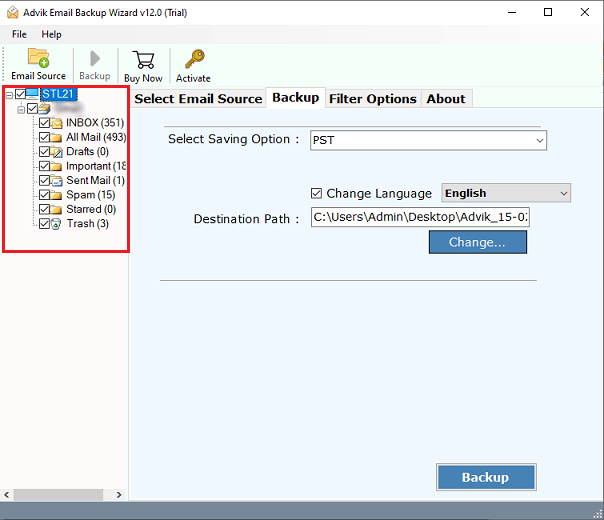Image resolution: width=604 pixels, height=520 pixels.
Task: Click the Buy Now cart icon
Action: pyautogui.click(x=143, y=58)
